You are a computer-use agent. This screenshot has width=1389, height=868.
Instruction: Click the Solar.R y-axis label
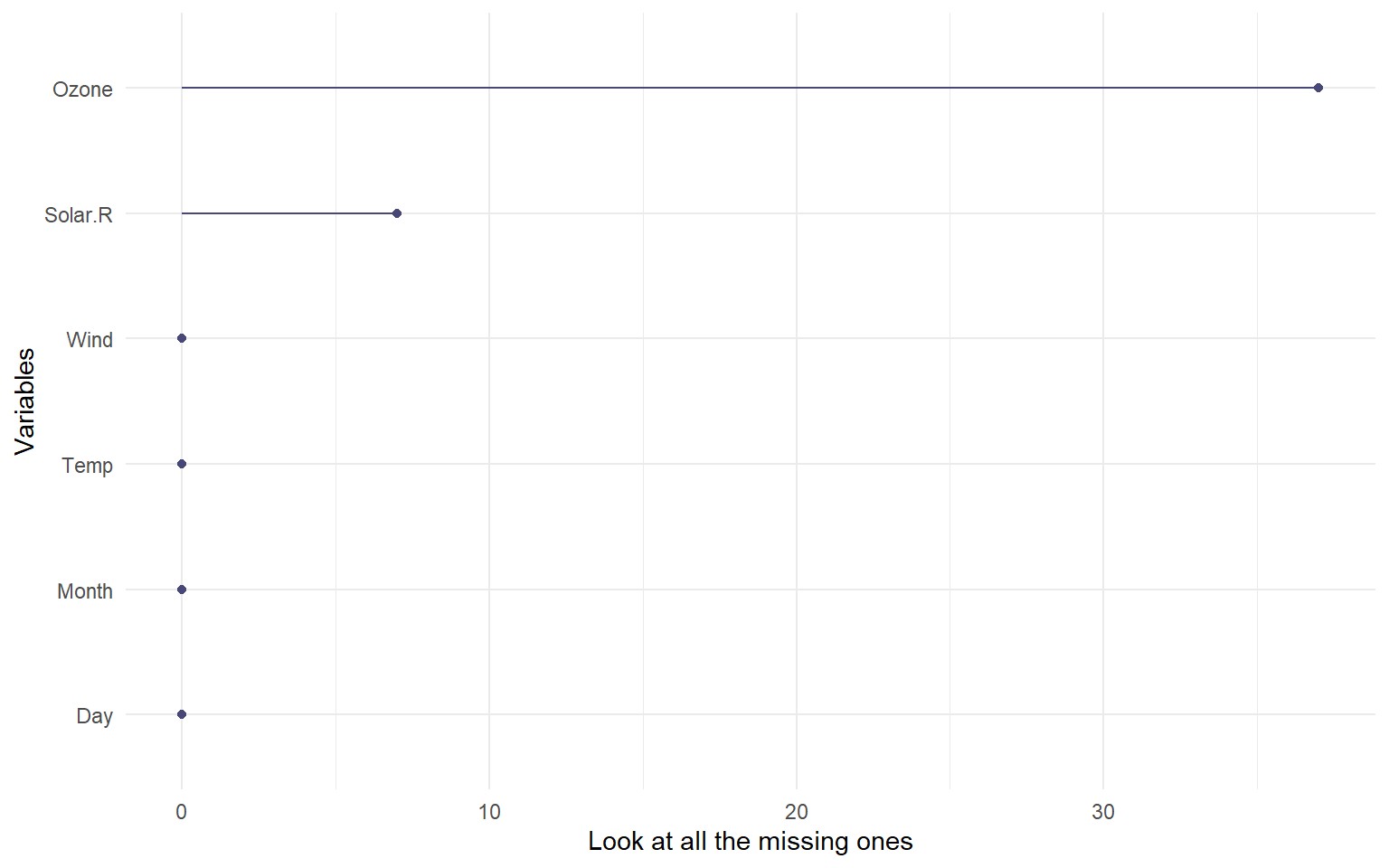79,215
